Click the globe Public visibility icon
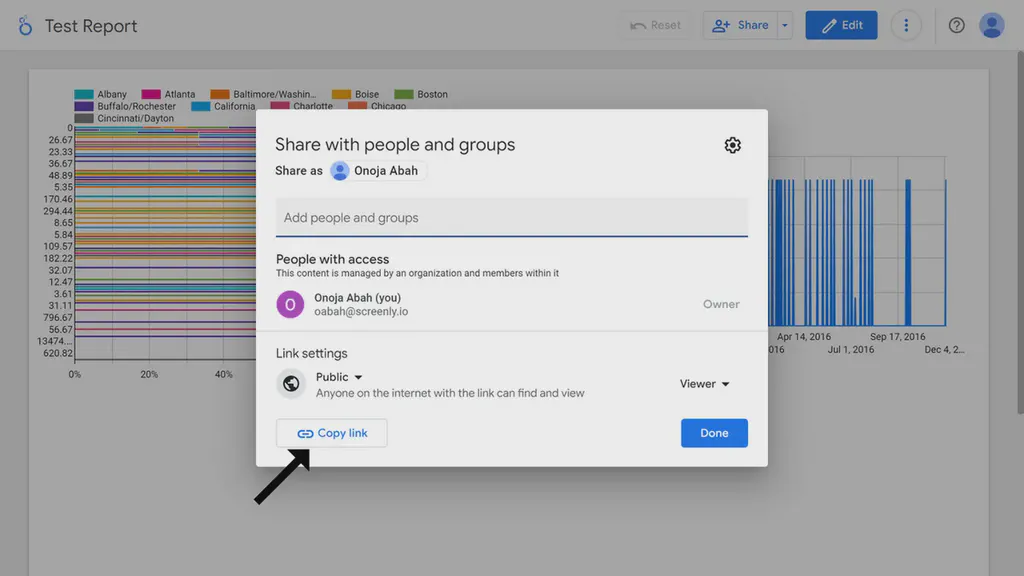This screenshot has width=1024, height=576. pyautogui.click(x=291, y=383)
